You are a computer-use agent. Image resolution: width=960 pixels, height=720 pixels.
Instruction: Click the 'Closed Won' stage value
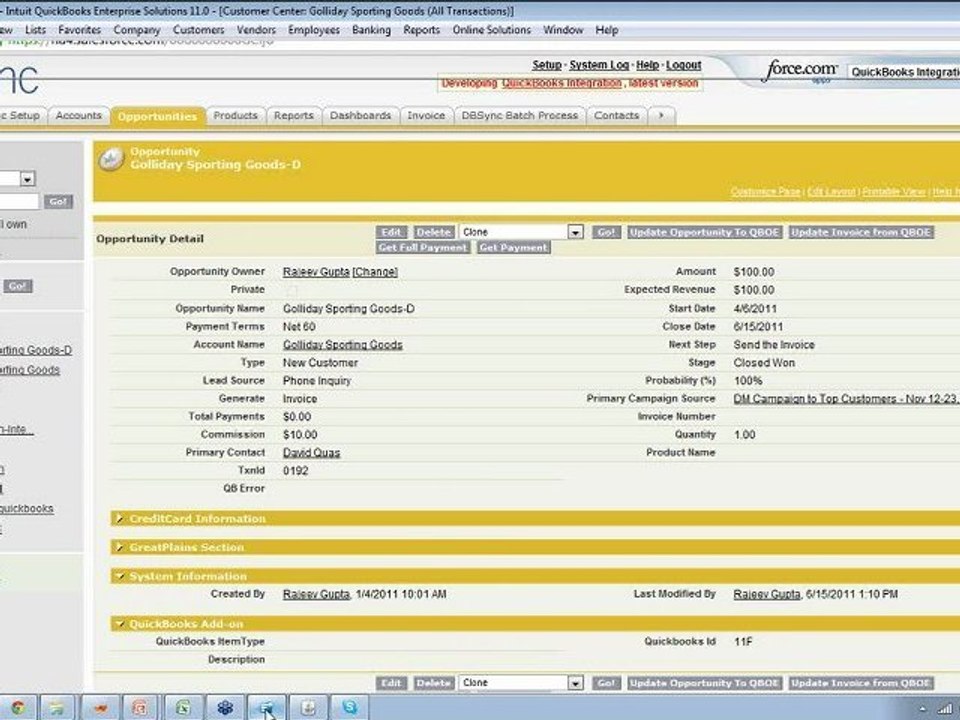click(764, 362)
